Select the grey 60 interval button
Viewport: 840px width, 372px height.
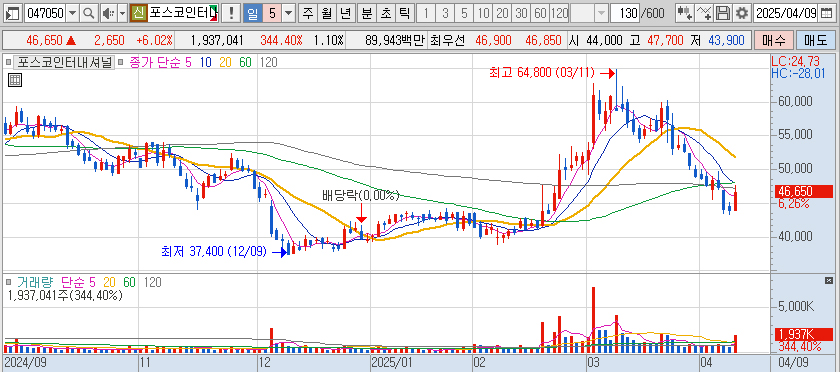[x=540, y=13]
